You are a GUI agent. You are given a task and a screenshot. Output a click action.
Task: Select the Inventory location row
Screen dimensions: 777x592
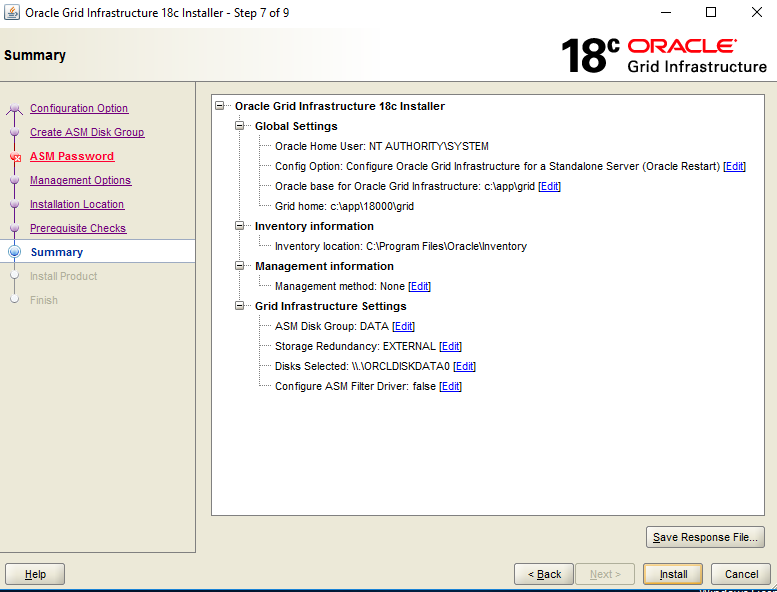[x=401, y=246]
